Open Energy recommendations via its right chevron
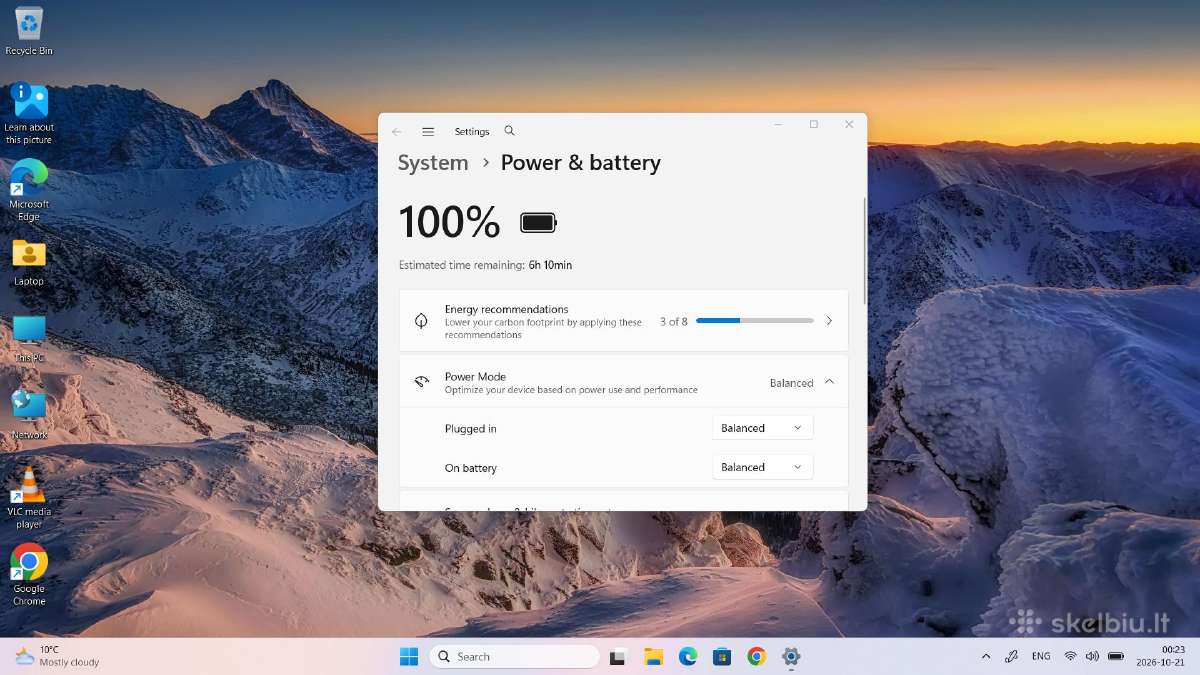This screenshot has height=675, width=1200. coord(829,321)
